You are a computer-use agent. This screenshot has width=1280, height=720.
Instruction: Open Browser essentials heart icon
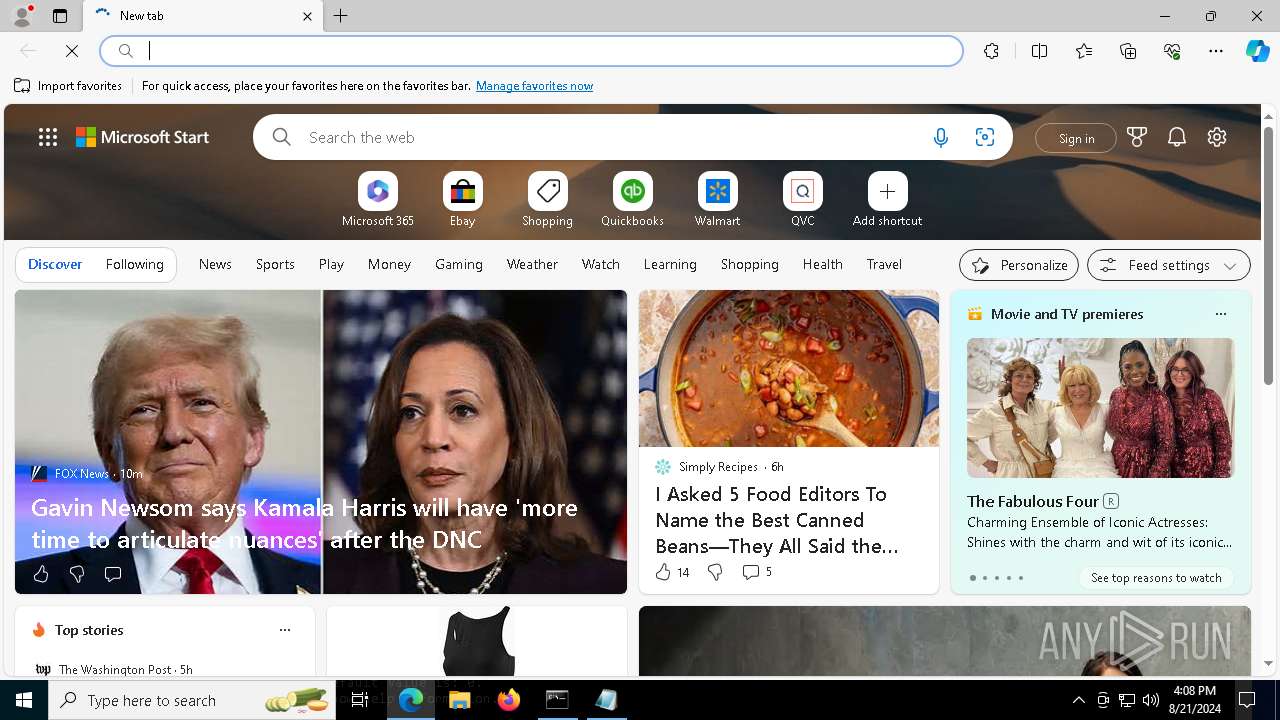pos(1172,51)
